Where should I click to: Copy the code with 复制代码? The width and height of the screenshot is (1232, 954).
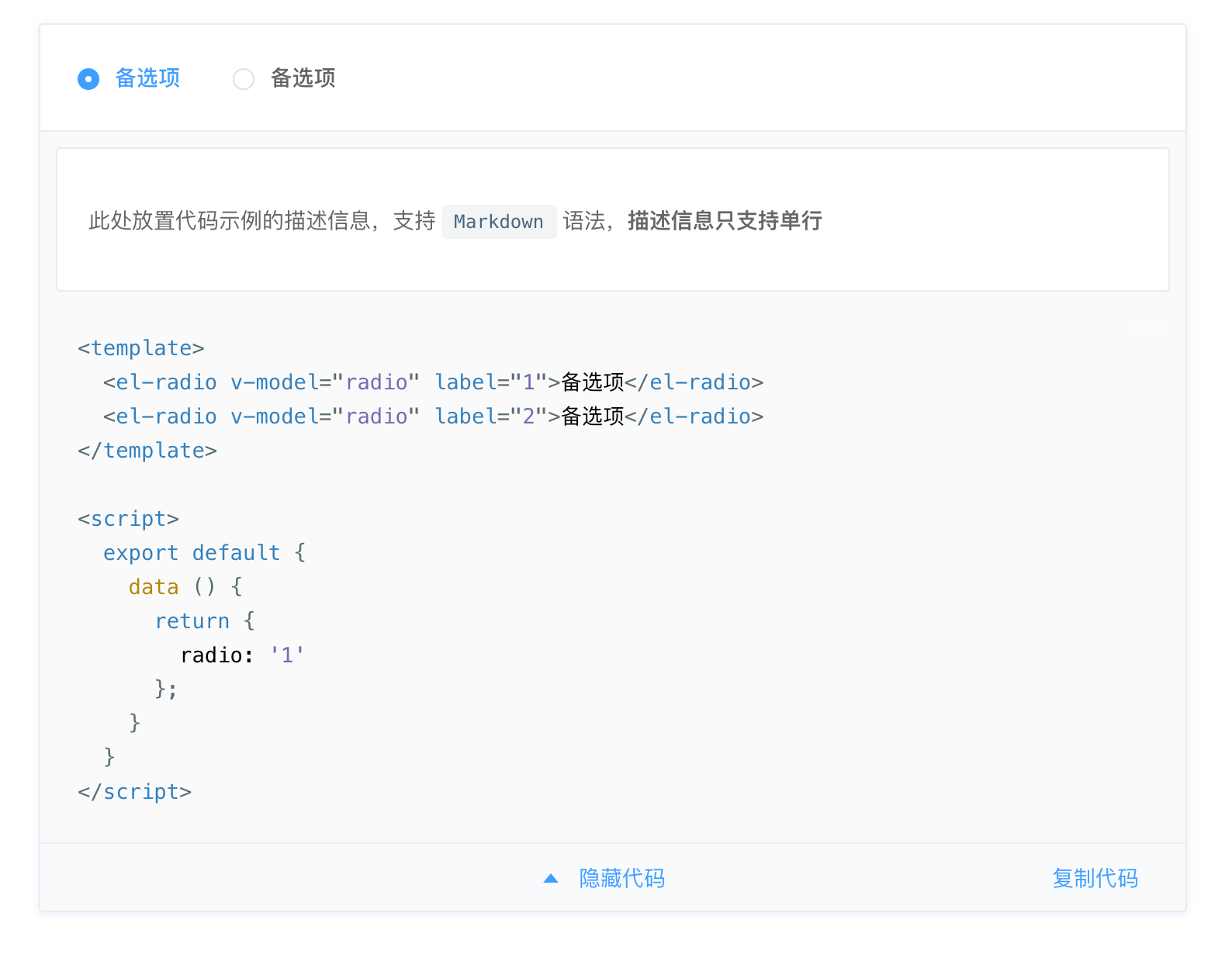point(1095,879)
